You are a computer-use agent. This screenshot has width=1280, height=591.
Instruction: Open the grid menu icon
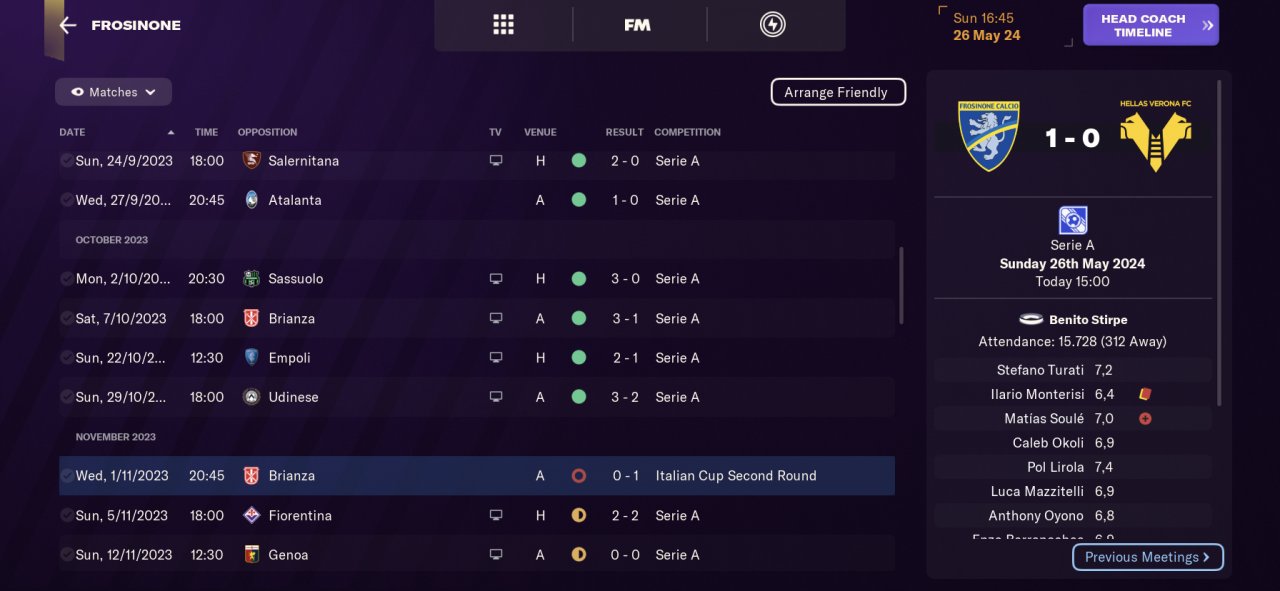point(503,25)
